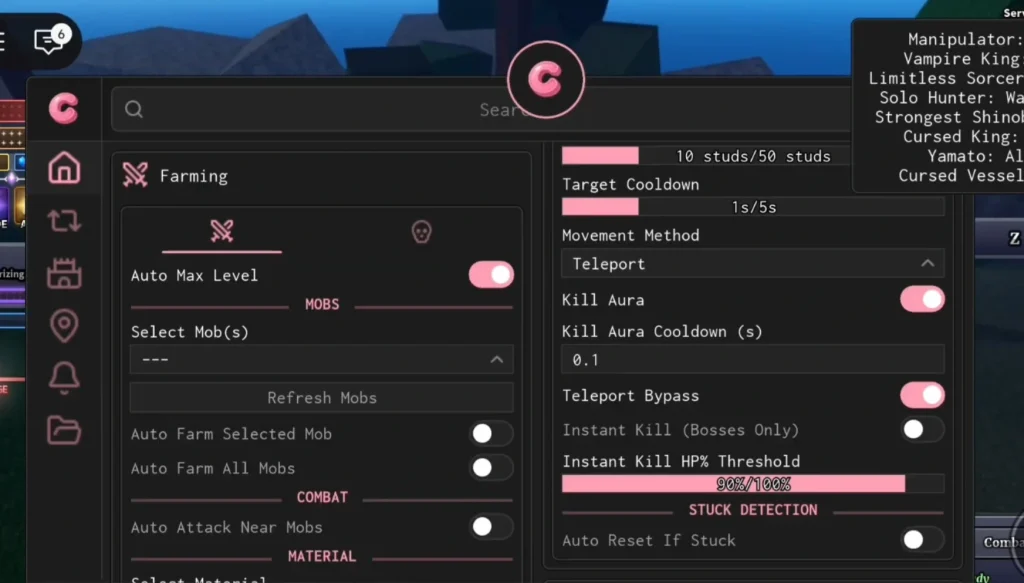Enable Instant Kill (Bosses Only)
1024x583 pixels.
pos(922,430)
